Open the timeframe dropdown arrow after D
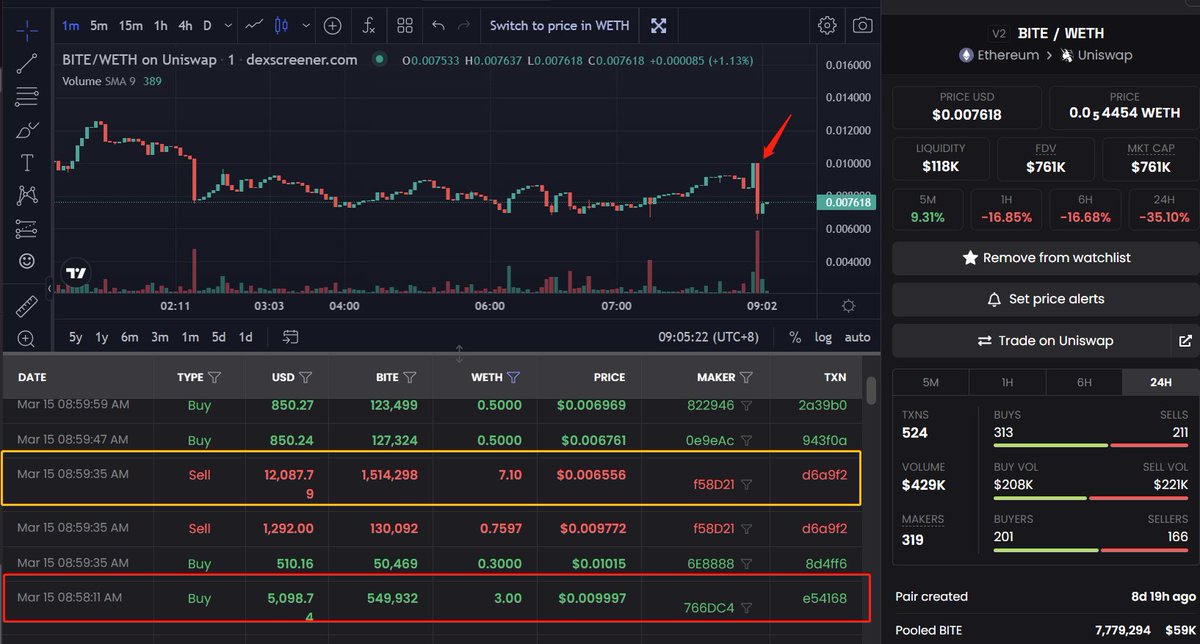Screen dimensions: 1200x644 229,25
